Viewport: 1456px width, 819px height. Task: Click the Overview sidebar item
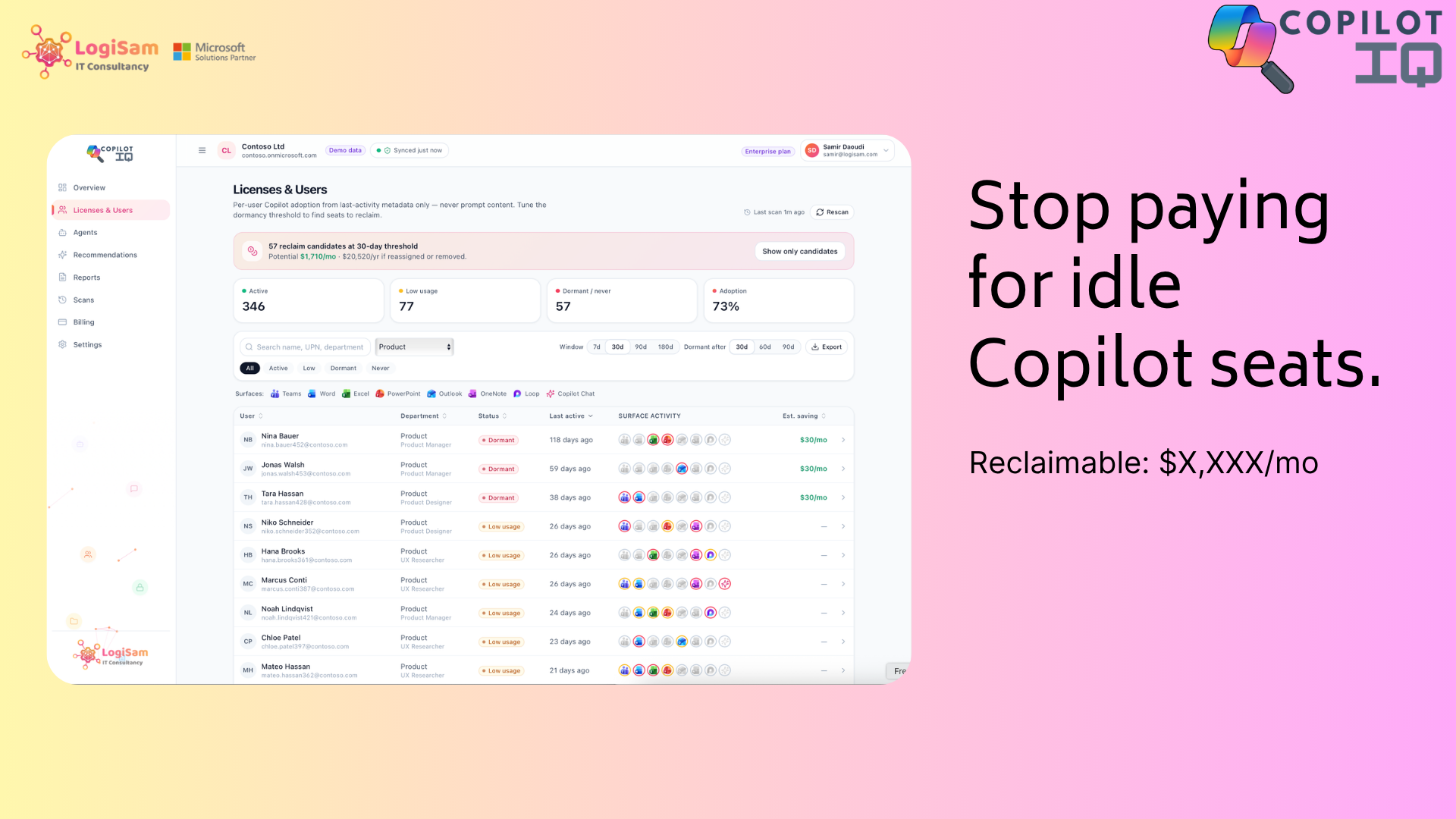[x=111, y=187]
